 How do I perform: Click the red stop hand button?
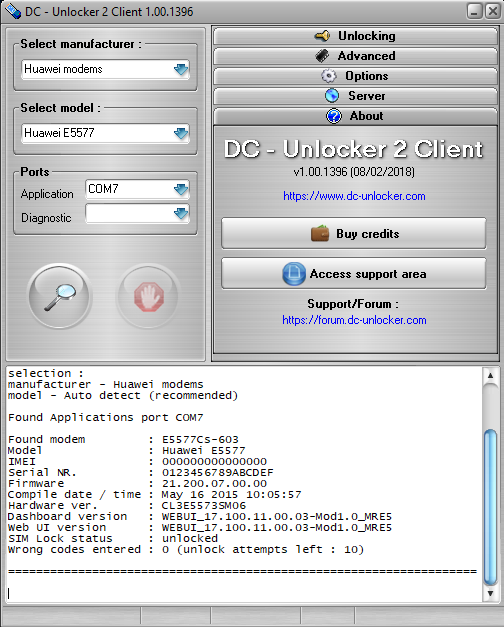pyautogui.click(x=148, y=296)
